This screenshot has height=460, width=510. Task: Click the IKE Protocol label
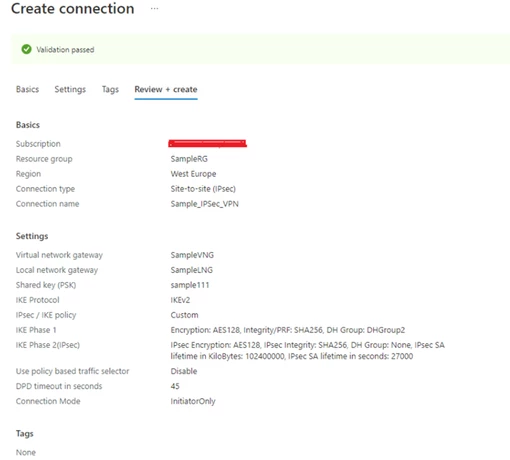tap(38, 300)
